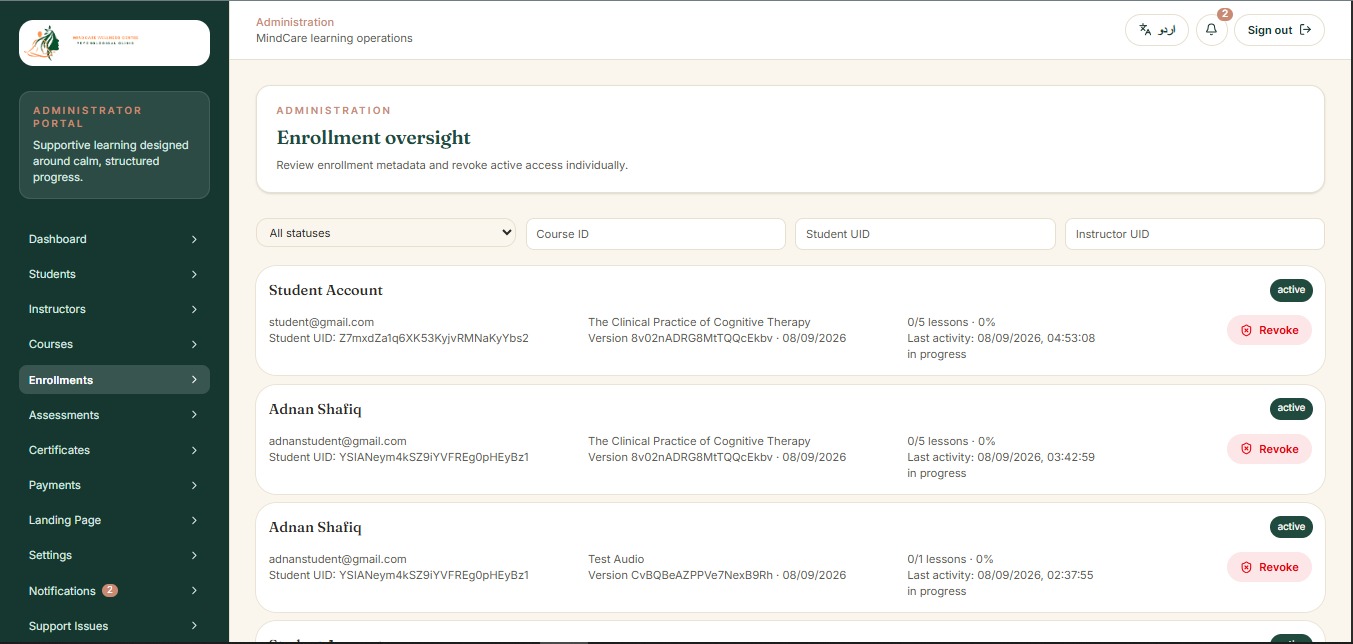Viewport: 1353px width, 644px height.
Task: Switch language with the Urdu translate button
Action: point(1157,30)
